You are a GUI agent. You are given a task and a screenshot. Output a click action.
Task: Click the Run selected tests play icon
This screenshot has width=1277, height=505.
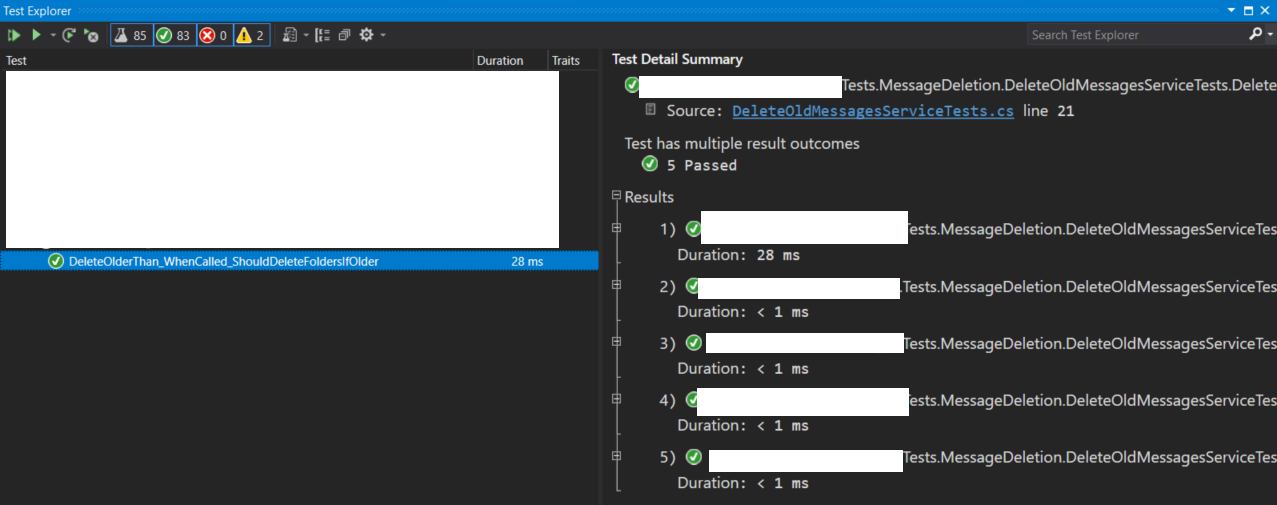(36, 35)
